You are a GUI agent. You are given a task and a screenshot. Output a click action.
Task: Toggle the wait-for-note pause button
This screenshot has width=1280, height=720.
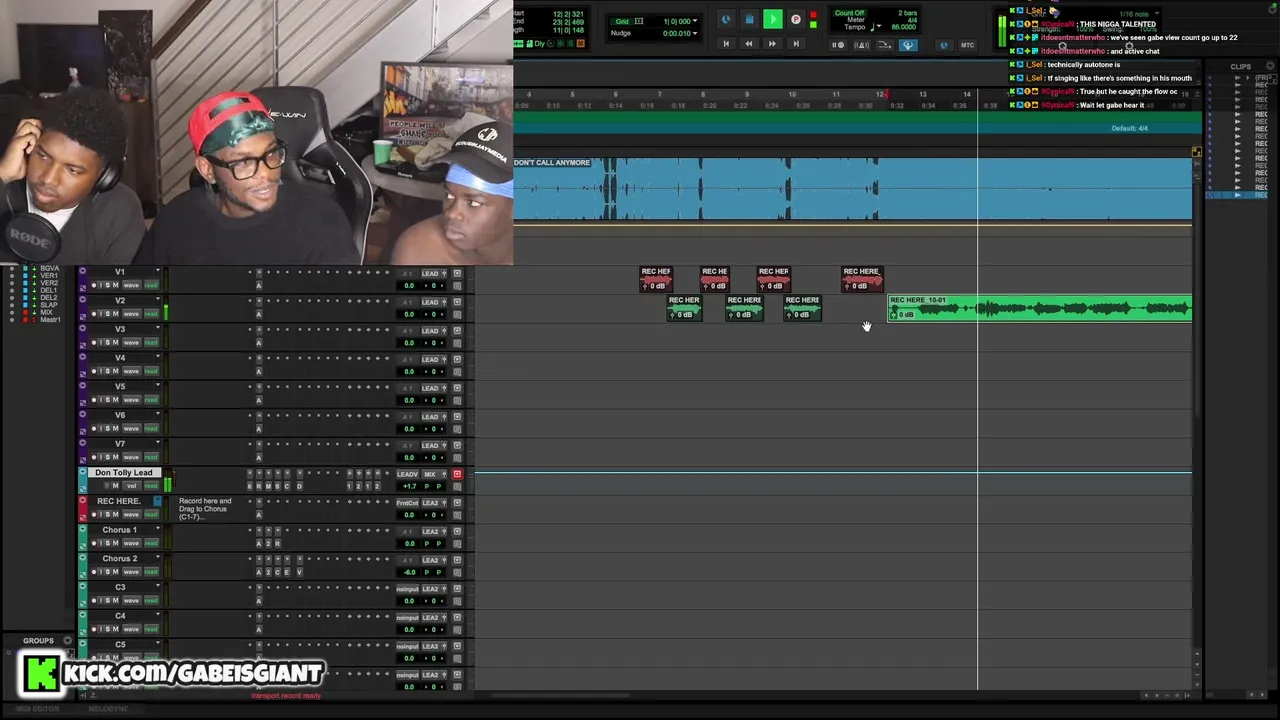tap(839, 45)
